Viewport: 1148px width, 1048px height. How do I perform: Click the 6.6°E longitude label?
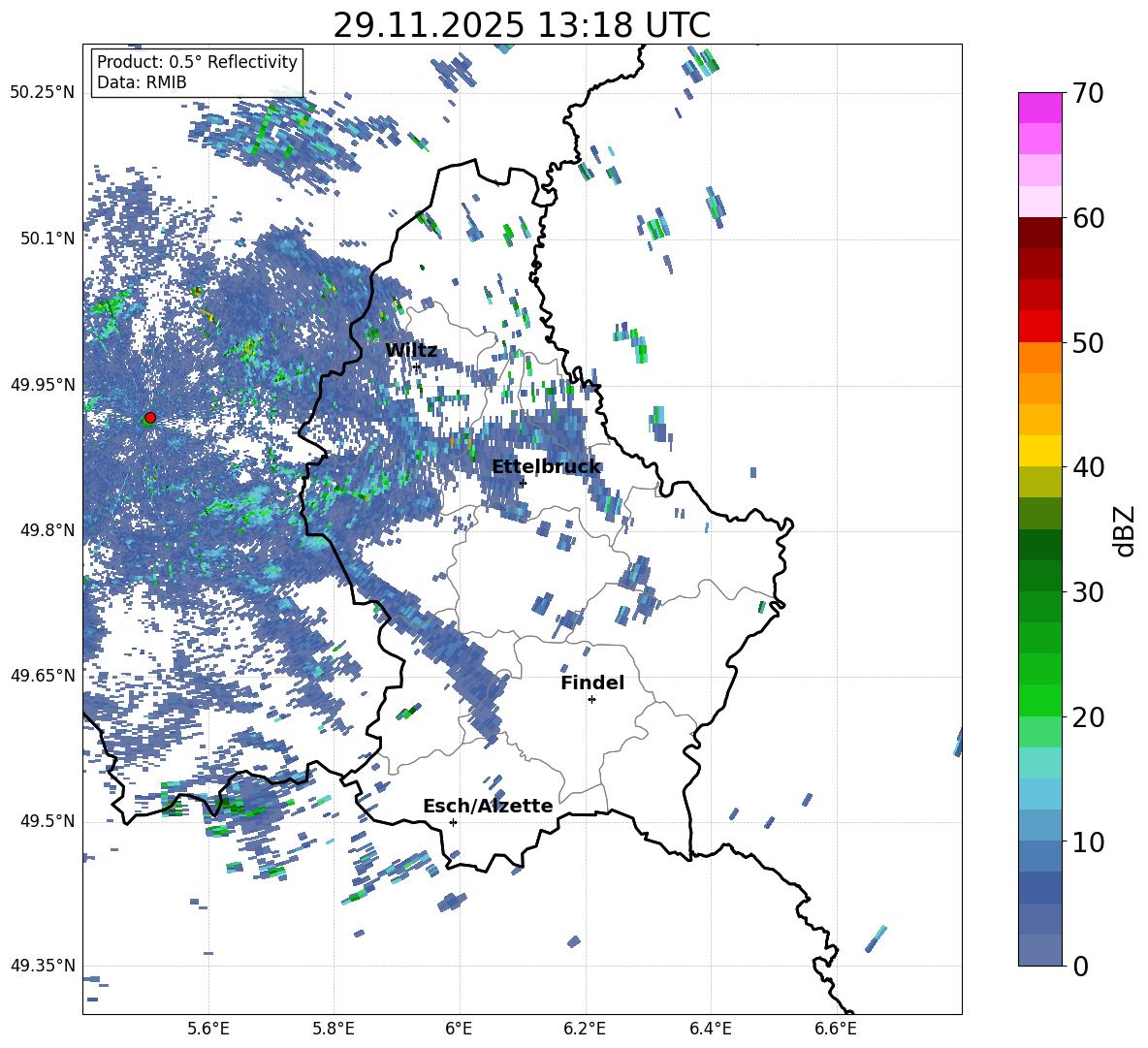click(x=836, y=1029)
